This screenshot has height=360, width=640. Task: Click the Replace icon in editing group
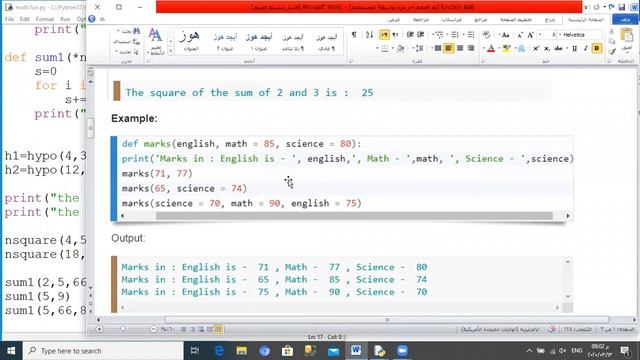pos(136,41)
